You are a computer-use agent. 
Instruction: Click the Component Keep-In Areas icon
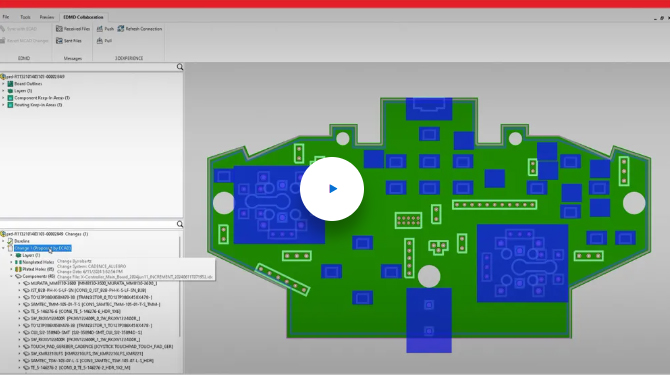10,98
